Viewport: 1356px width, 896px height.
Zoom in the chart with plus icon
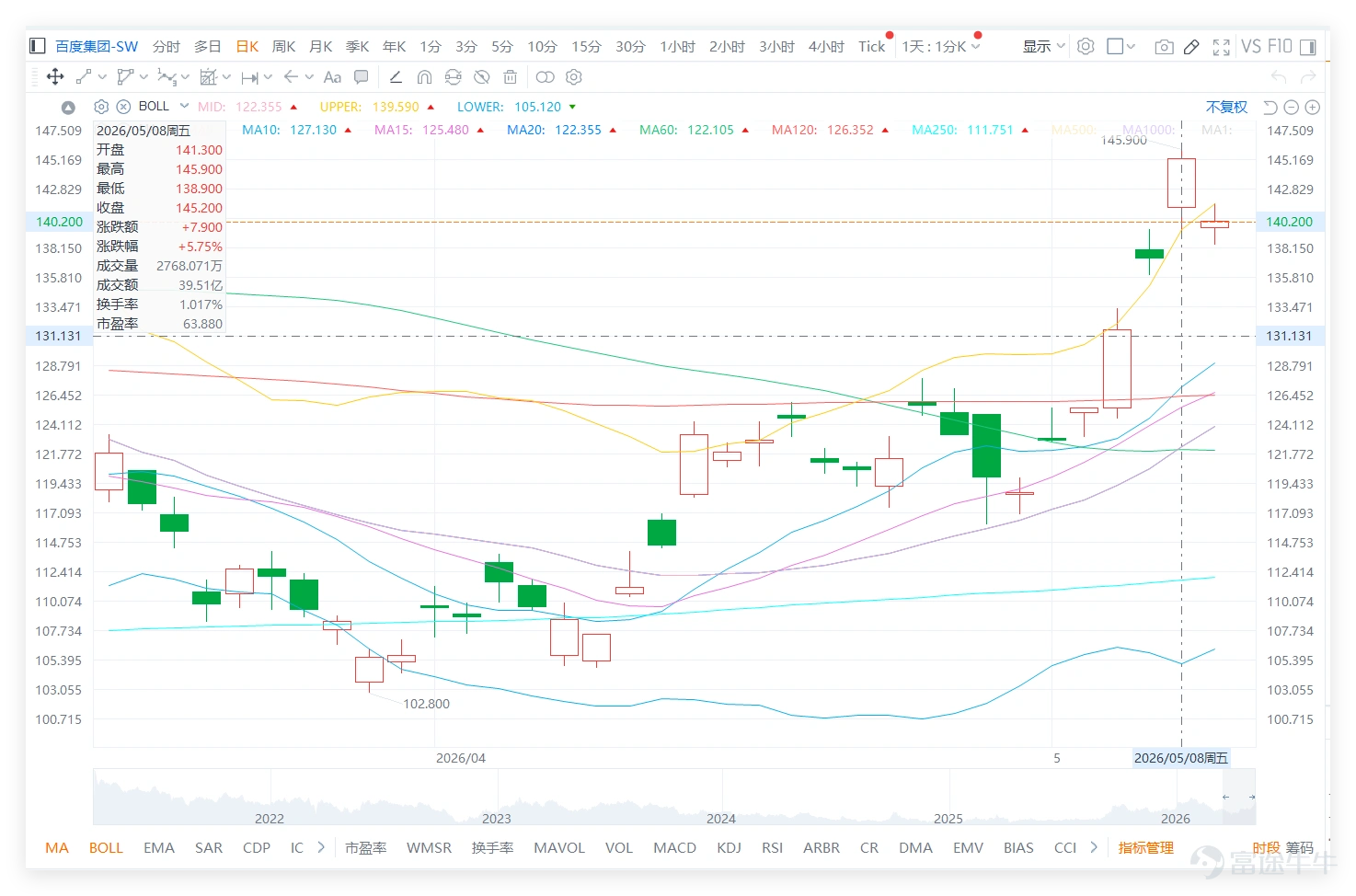tap(1313, 108)
